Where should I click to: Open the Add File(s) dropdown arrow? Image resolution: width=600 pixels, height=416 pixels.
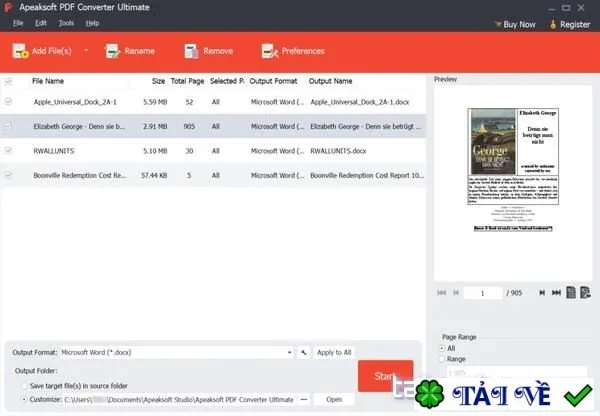click(86, 50)
